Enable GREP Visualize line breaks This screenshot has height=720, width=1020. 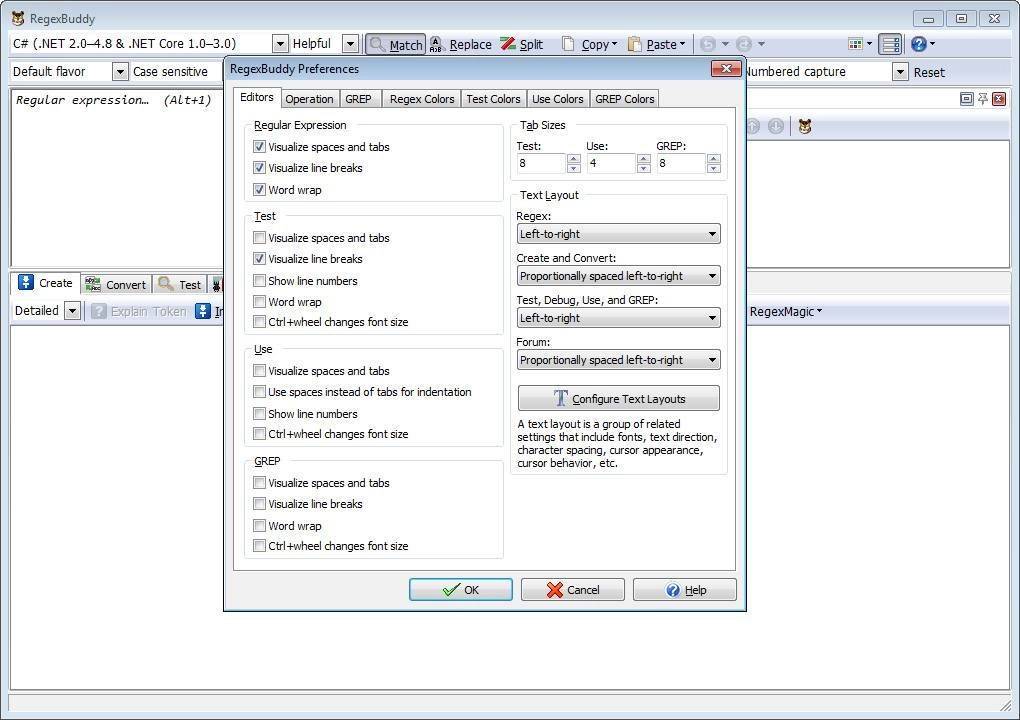point(260,504)
